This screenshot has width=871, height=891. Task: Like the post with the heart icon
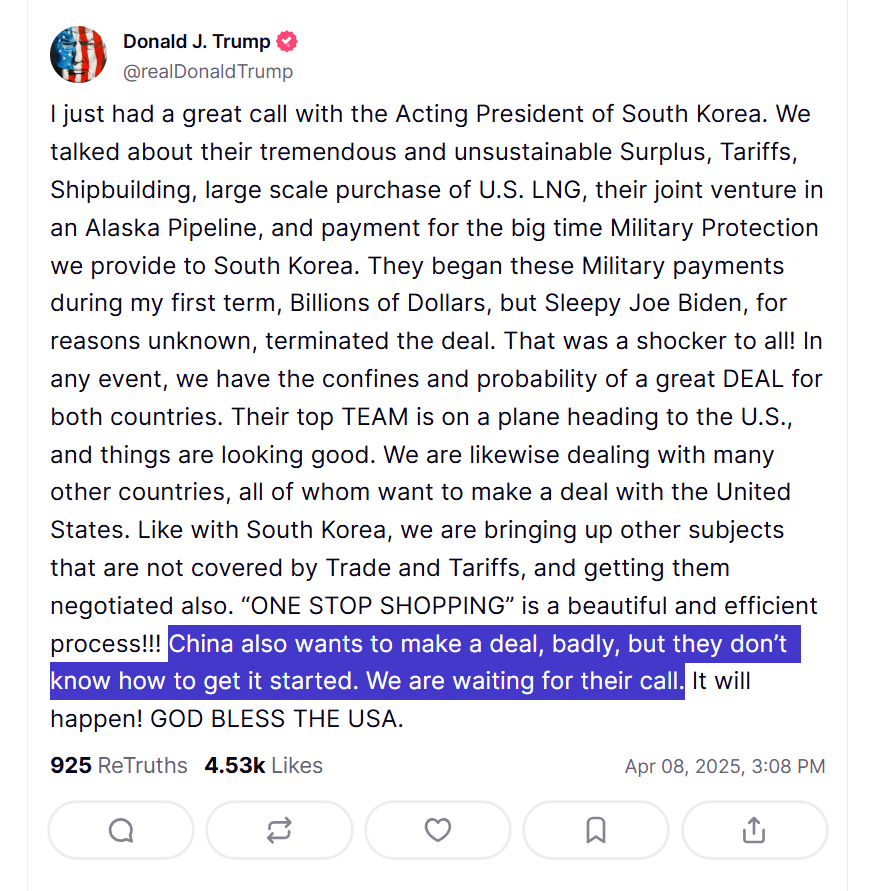[438, 830]
